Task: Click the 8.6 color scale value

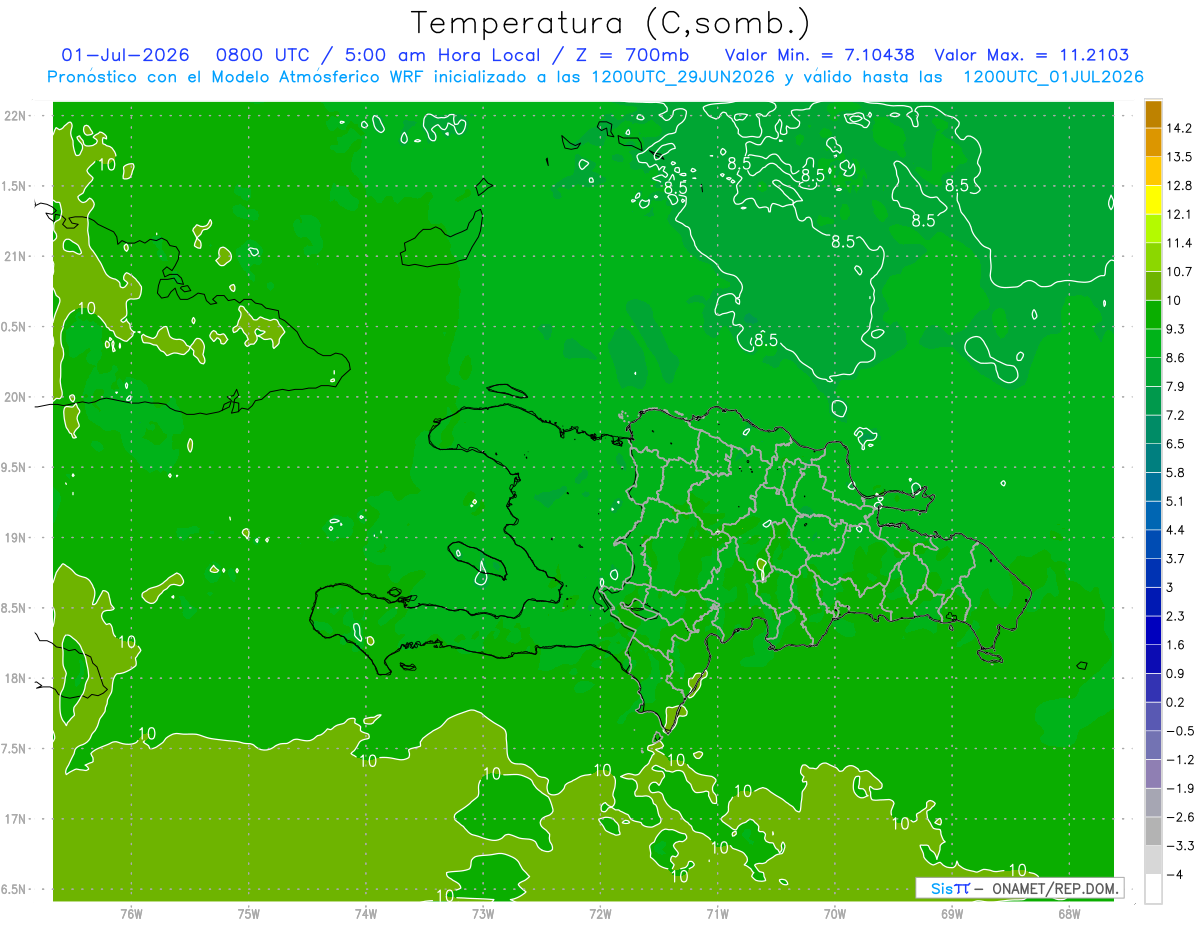Action: coord(1176,358)
